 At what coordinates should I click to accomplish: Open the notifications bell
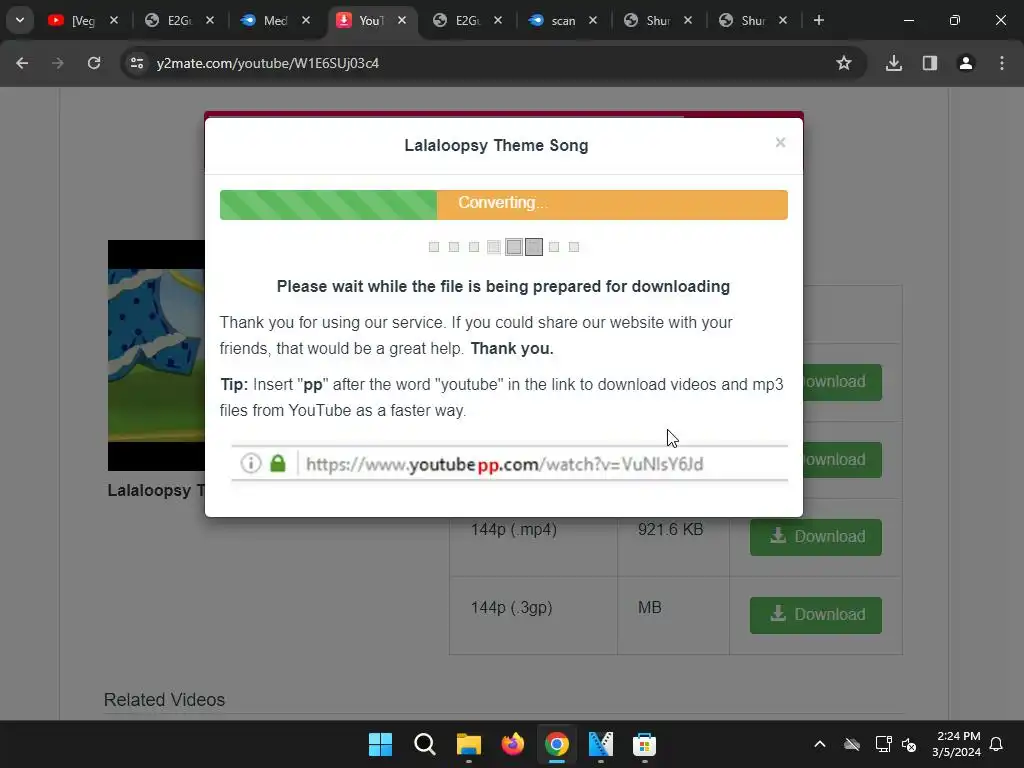click(x=996, y=744)
